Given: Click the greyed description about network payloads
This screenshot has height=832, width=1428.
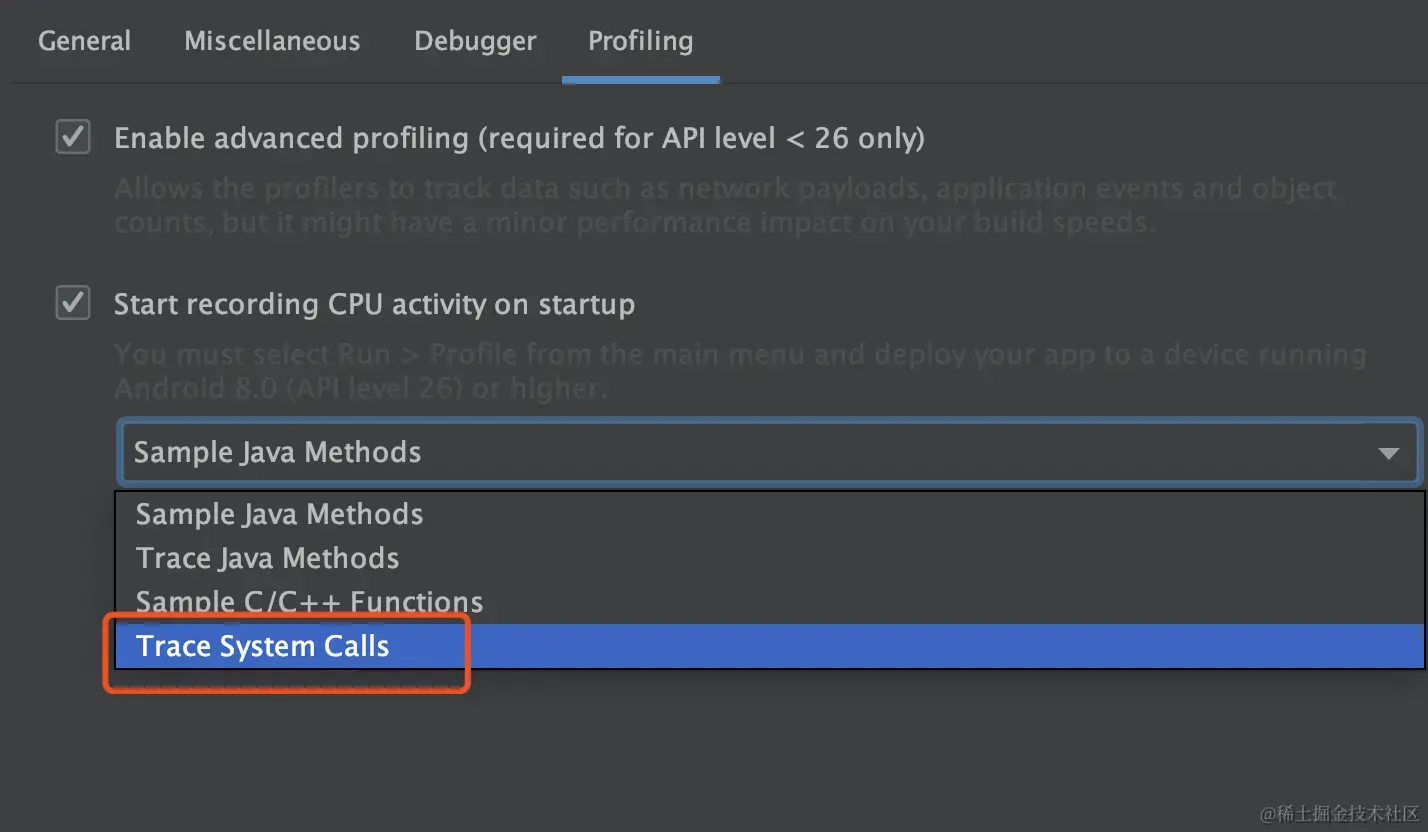Looking at the screenshot, I should (x=724, y=205).
